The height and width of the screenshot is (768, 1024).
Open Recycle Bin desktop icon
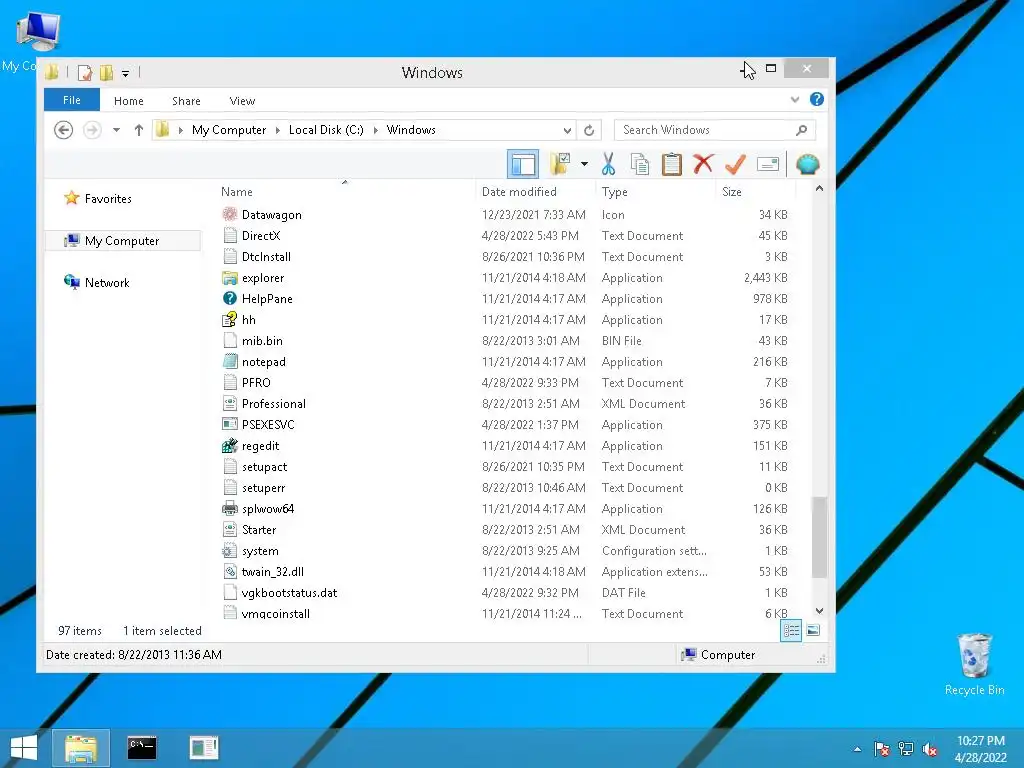tap(974, 663)
